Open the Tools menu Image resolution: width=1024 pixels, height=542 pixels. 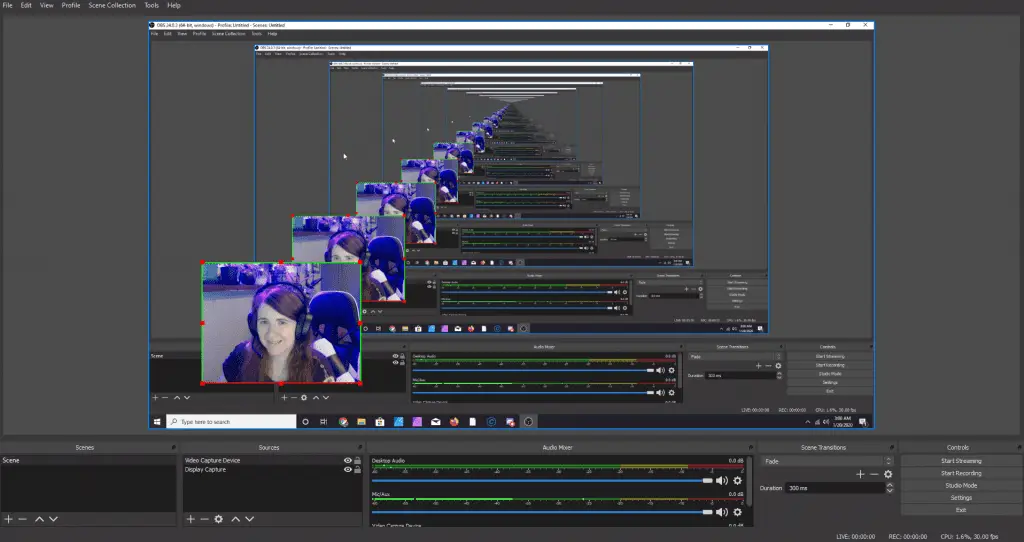[x=151, y=5]
